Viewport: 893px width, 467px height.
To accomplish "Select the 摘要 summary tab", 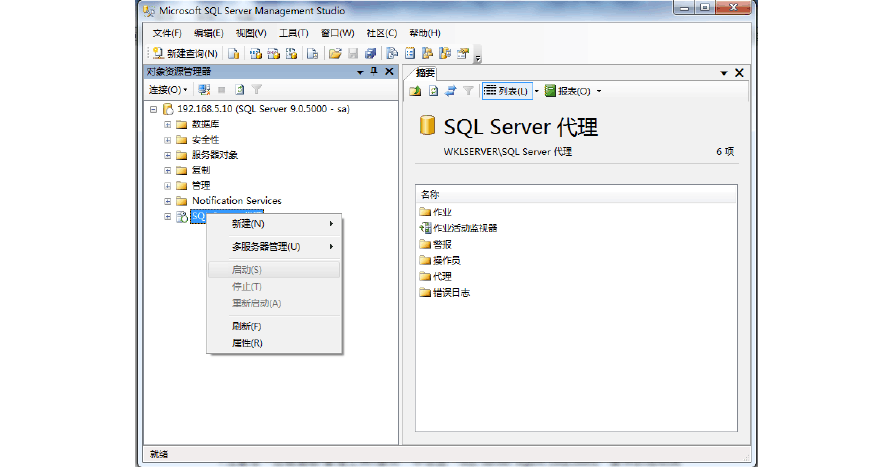I will [425, 72].
